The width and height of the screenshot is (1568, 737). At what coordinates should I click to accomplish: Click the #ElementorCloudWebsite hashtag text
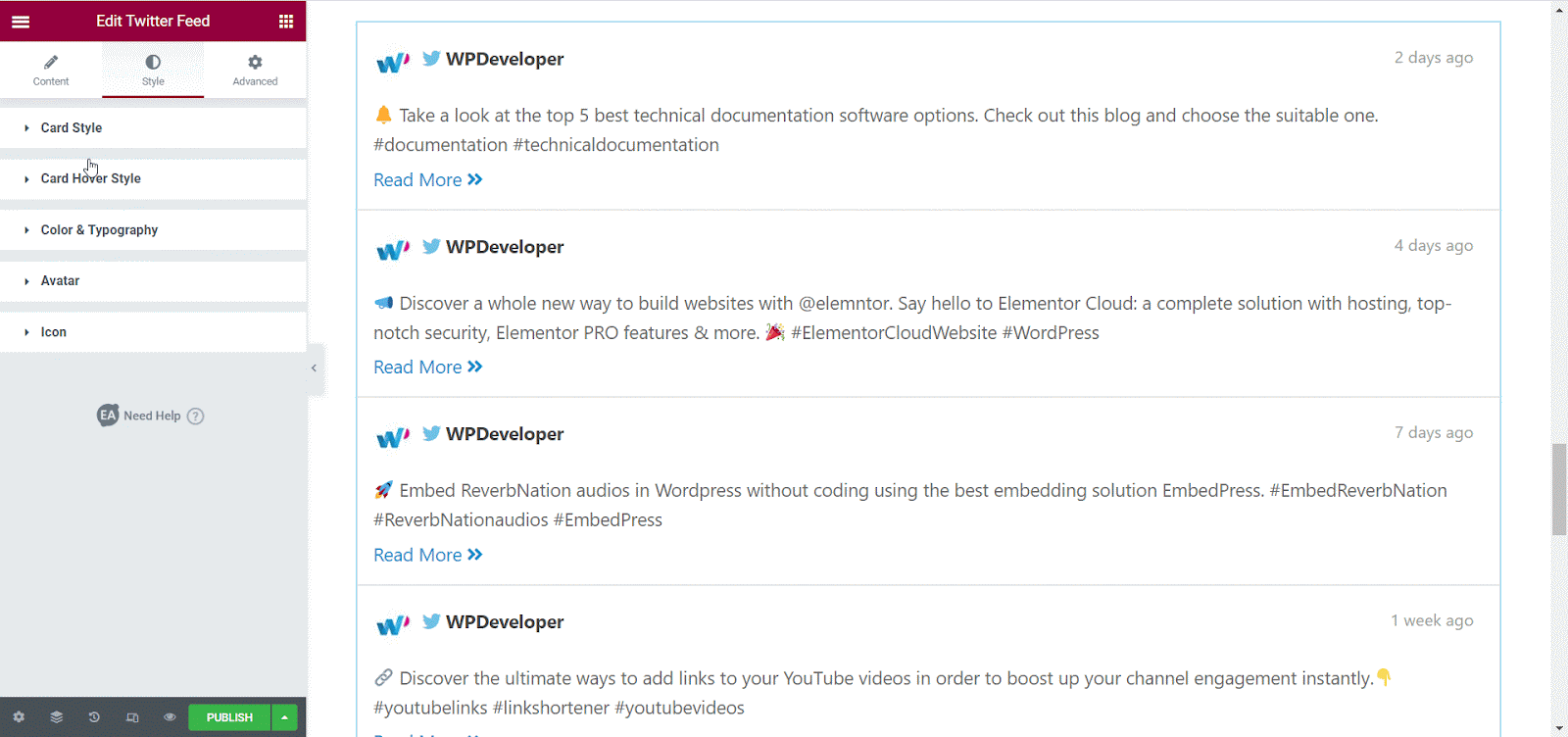[894, 333]
